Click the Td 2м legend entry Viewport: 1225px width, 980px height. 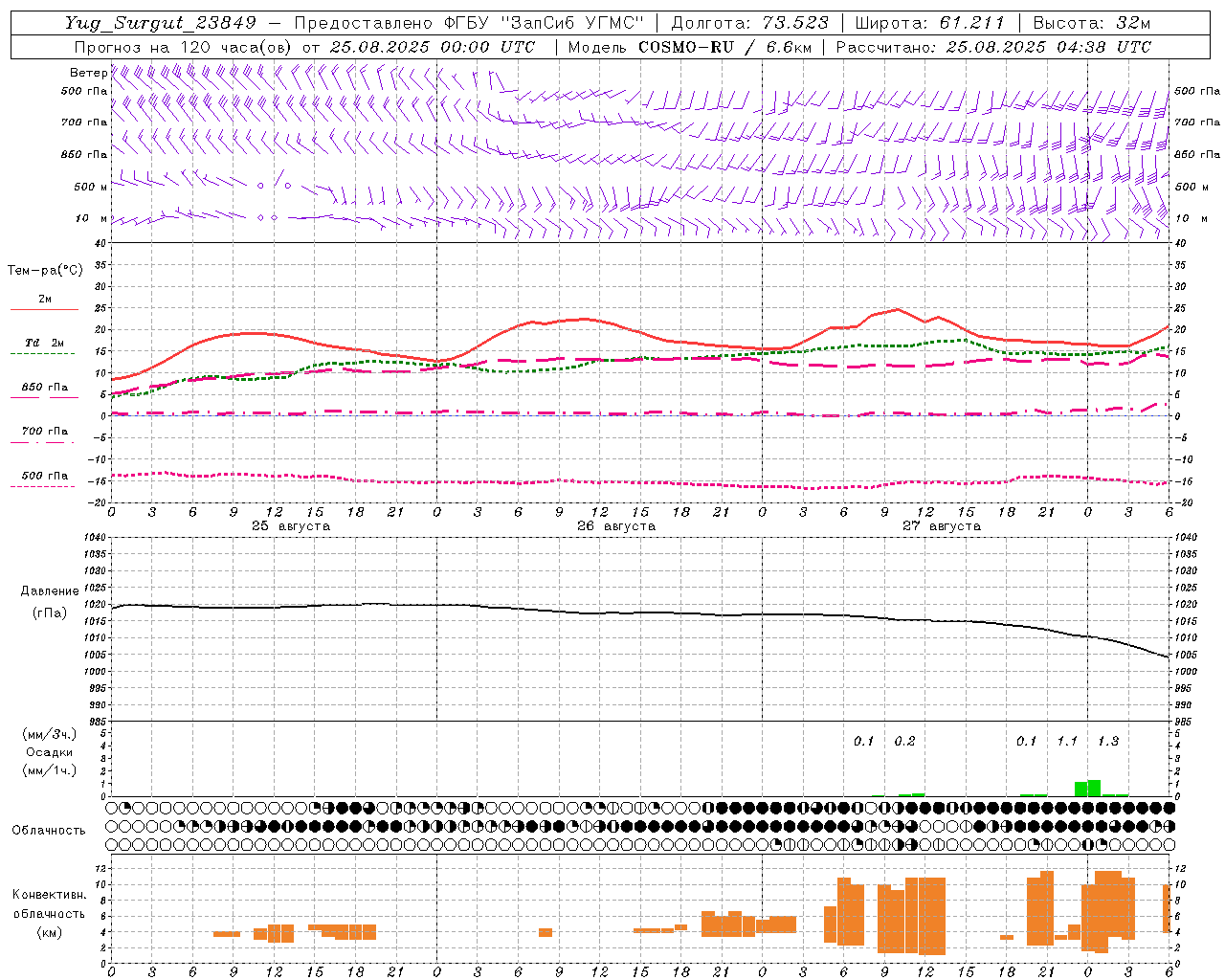point(44,343)
